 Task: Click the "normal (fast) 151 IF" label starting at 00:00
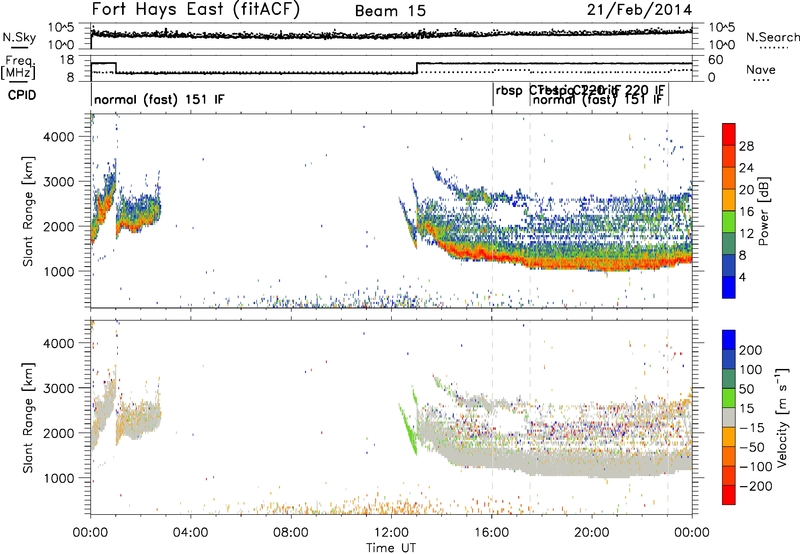point(159,99)
